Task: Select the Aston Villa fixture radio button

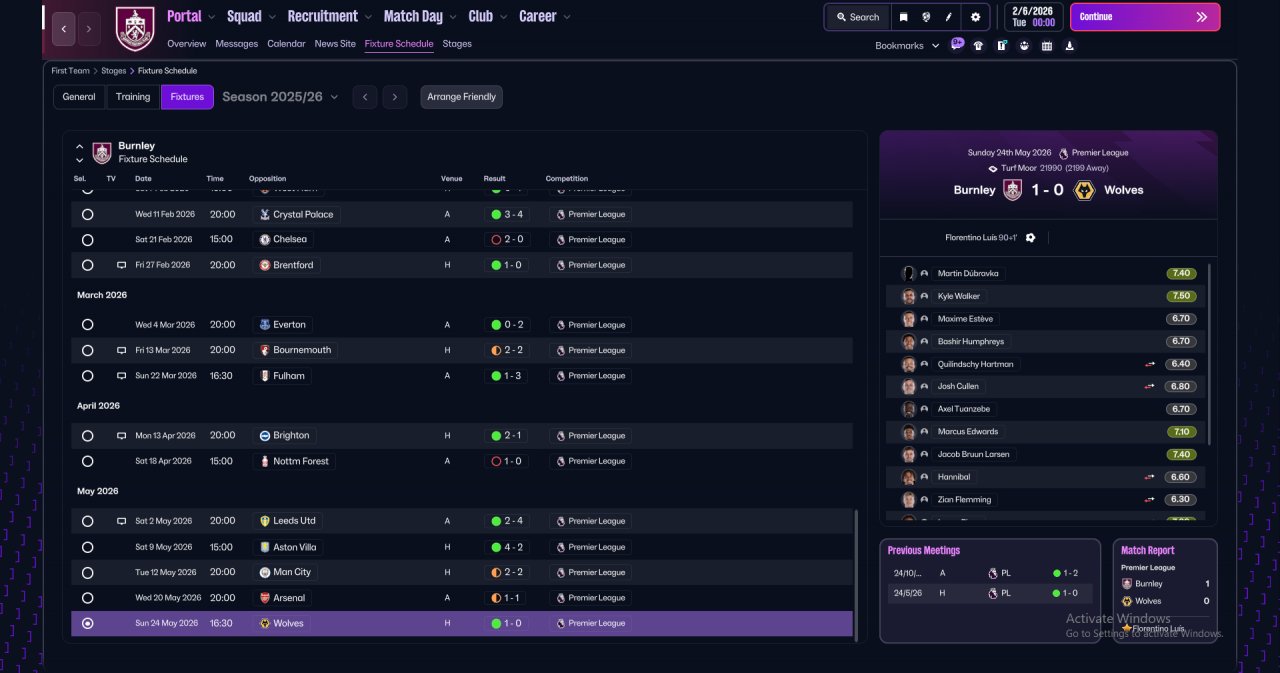Action: click(x=87, y=547)
